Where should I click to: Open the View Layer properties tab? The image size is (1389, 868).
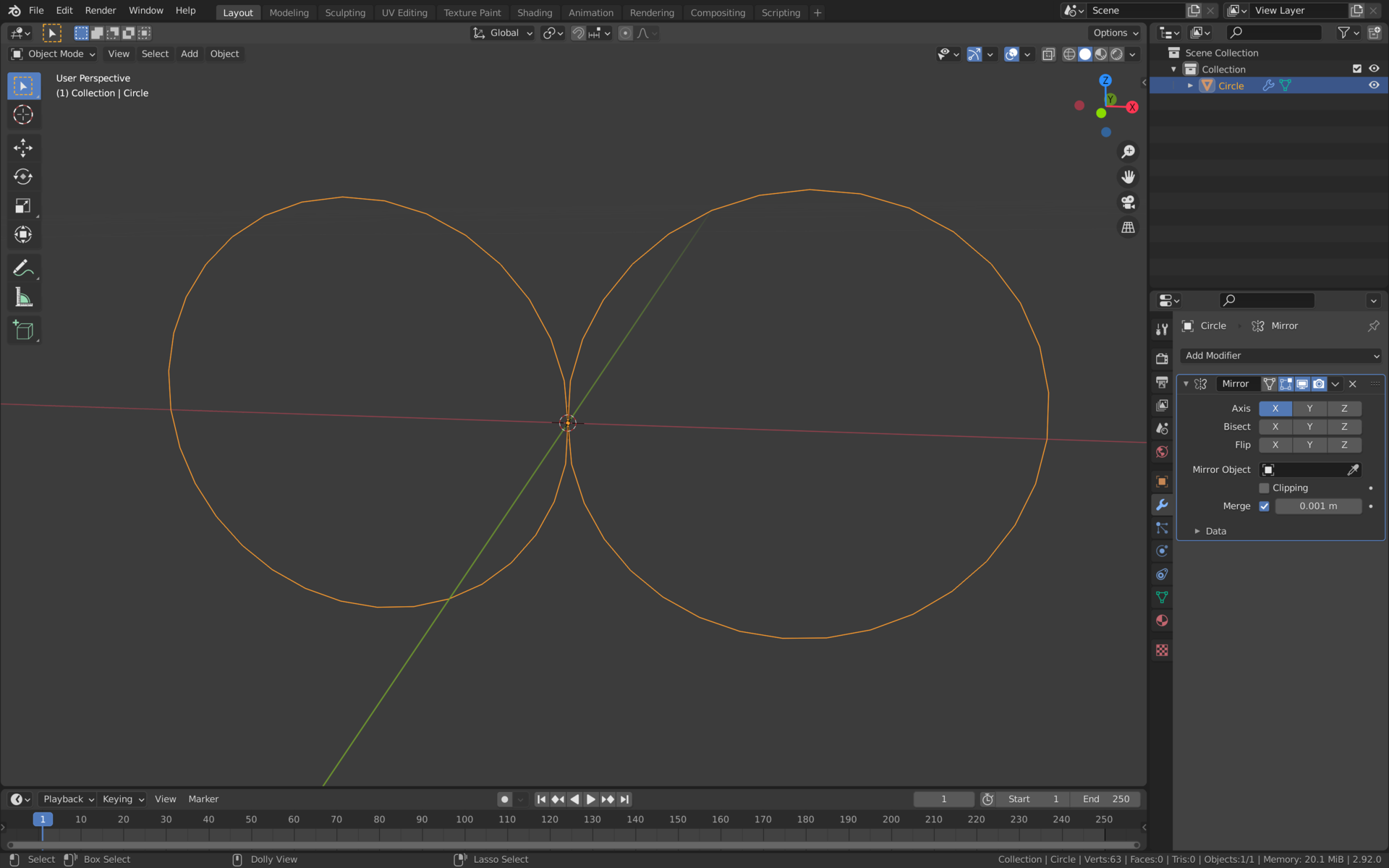coord(1162,405)
